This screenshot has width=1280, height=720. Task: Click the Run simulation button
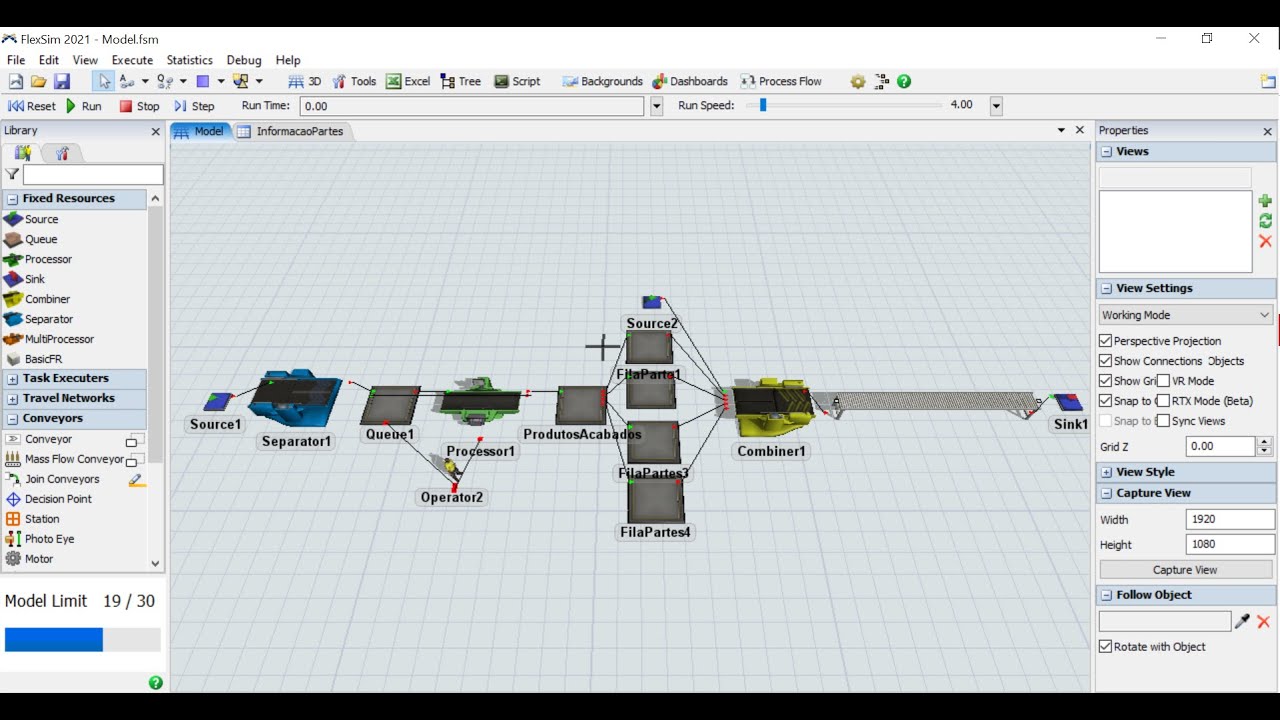pos(84,106)
